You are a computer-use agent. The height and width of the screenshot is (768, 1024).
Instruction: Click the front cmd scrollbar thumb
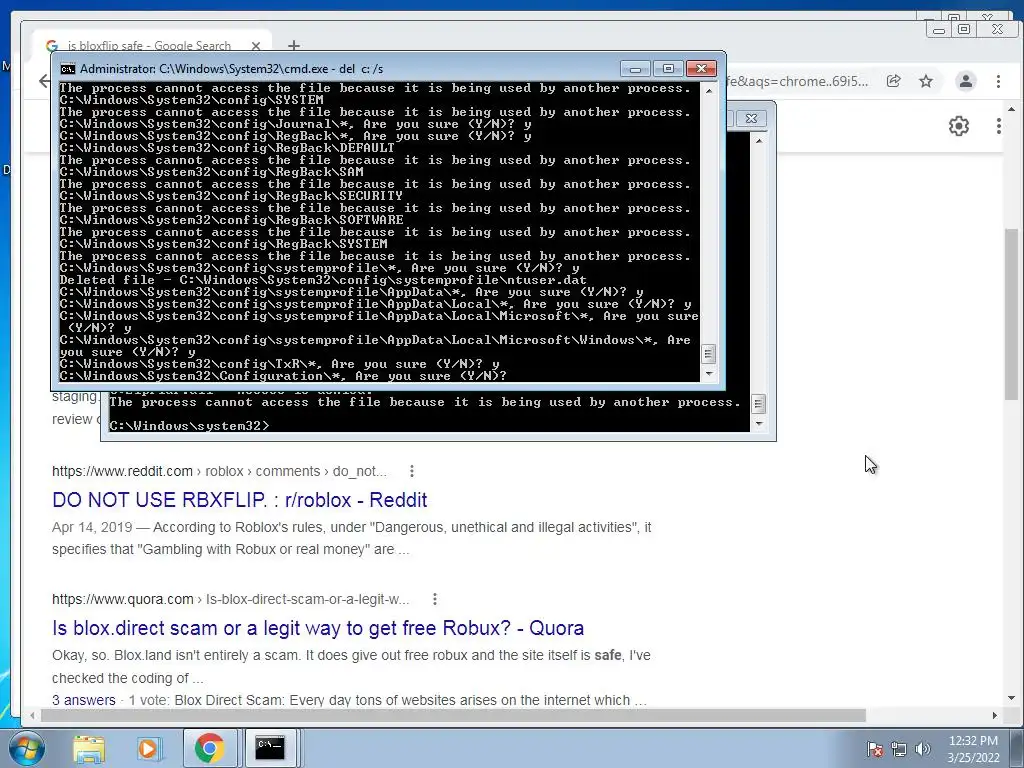coord(709,354)
